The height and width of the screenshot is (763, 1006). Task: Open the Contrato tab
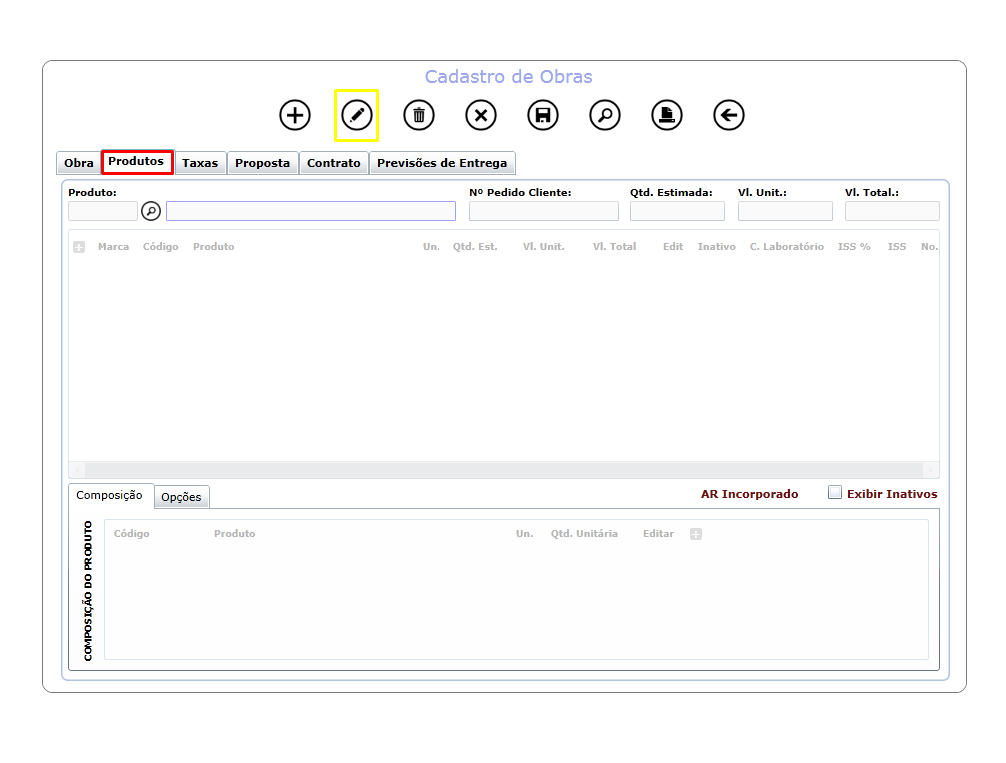pos(334,163)
